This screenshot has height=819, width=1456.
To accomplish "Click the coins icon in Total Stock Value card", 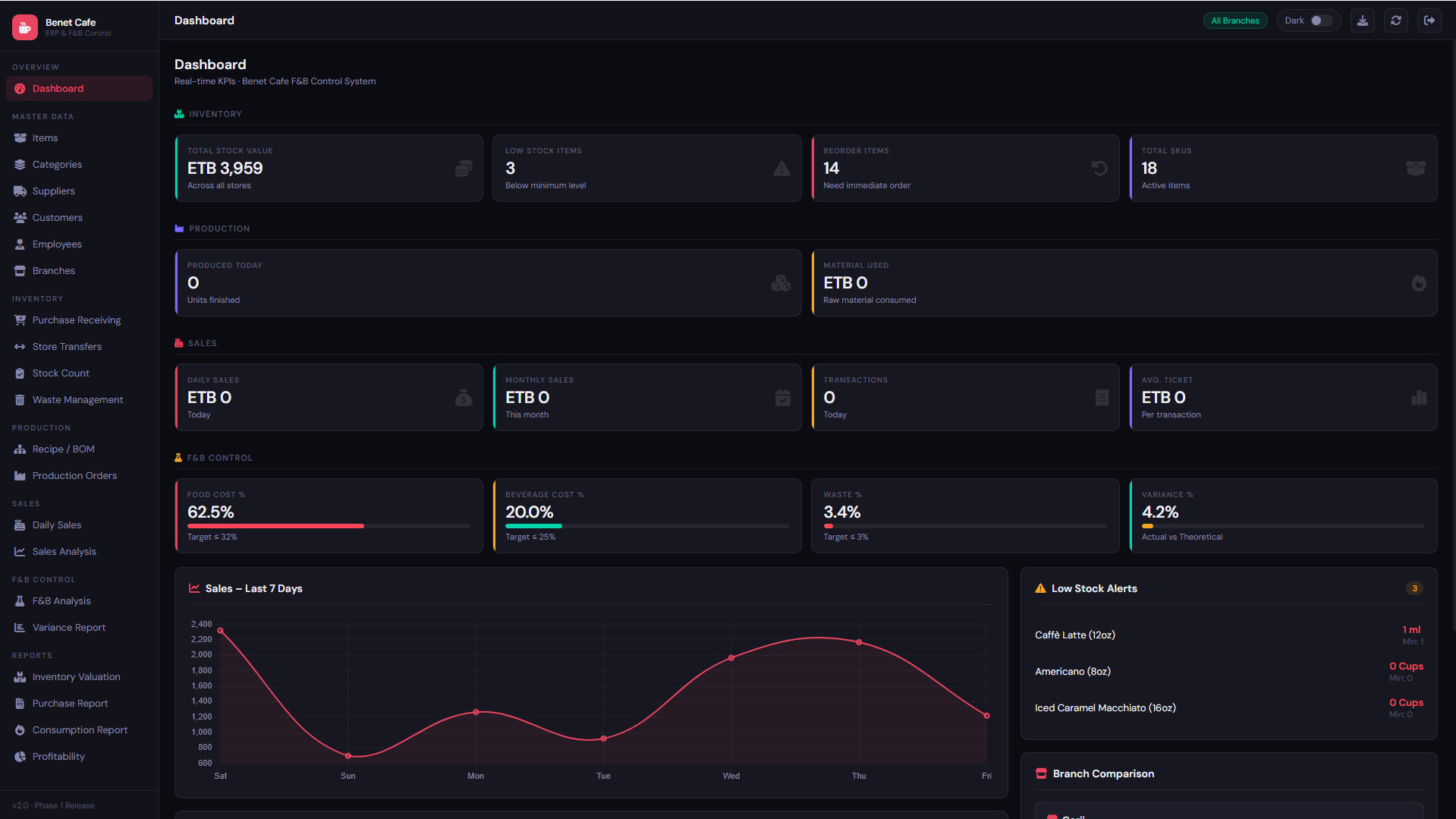I will [464, 169].
